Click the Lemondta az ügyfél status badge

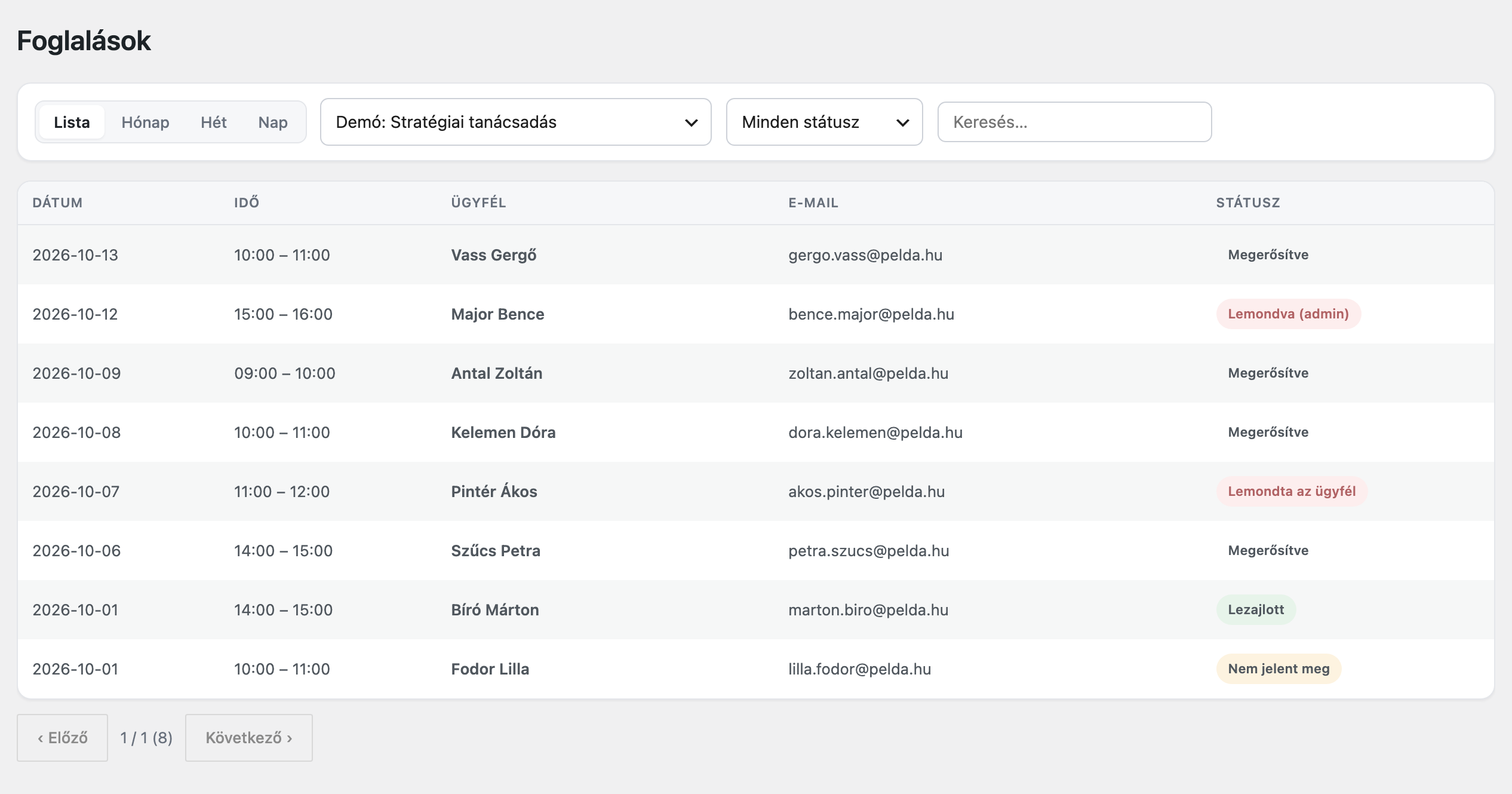(1292, 491)
